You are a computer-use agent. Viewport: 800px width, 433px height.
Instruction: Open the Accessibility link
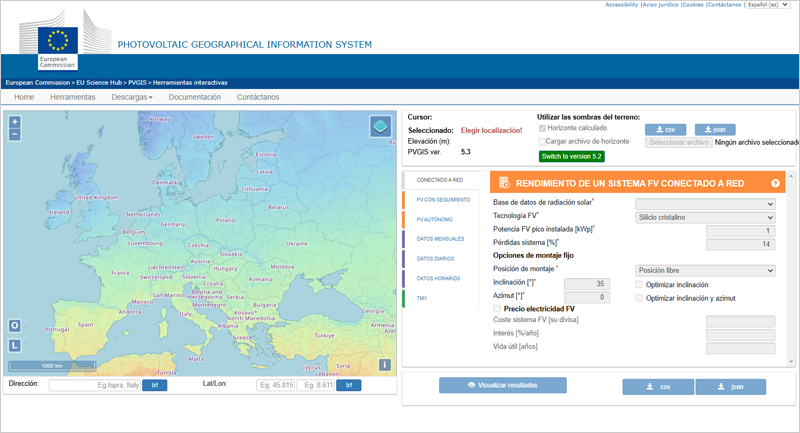point(621,5)
